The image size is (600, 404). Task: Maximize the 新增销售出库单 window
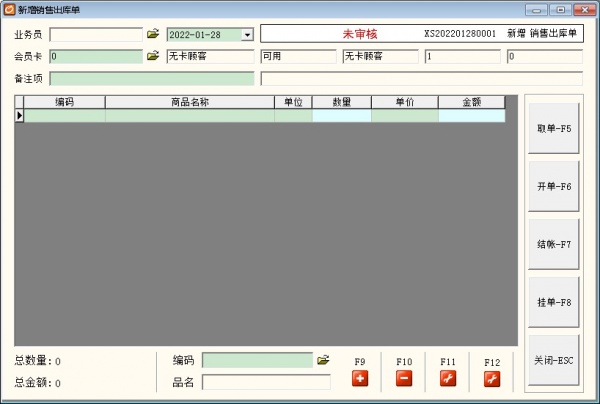pos(561,10)
